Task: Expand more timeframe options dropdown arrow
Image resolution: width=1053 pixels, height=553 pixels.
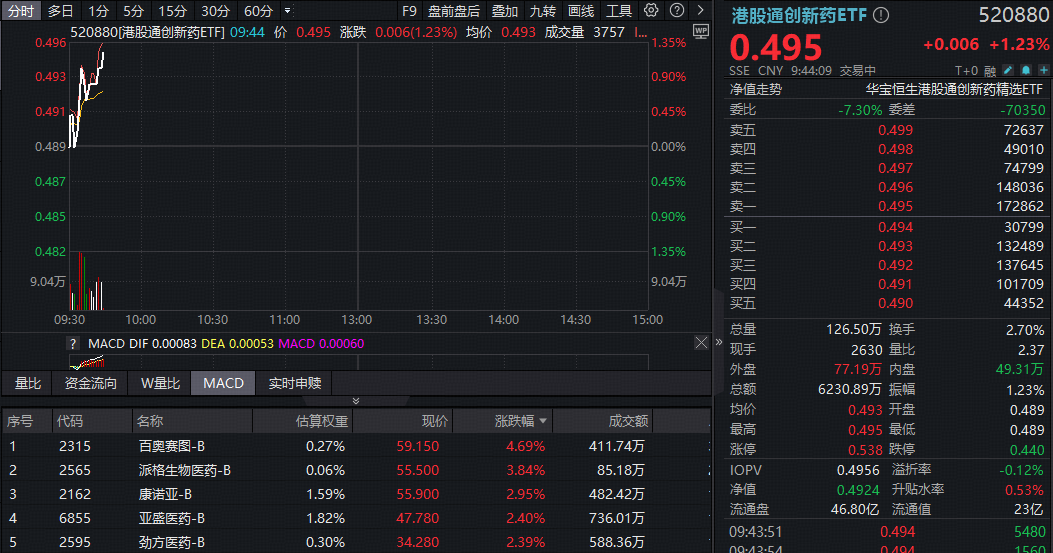Action: tap(288, 11)
